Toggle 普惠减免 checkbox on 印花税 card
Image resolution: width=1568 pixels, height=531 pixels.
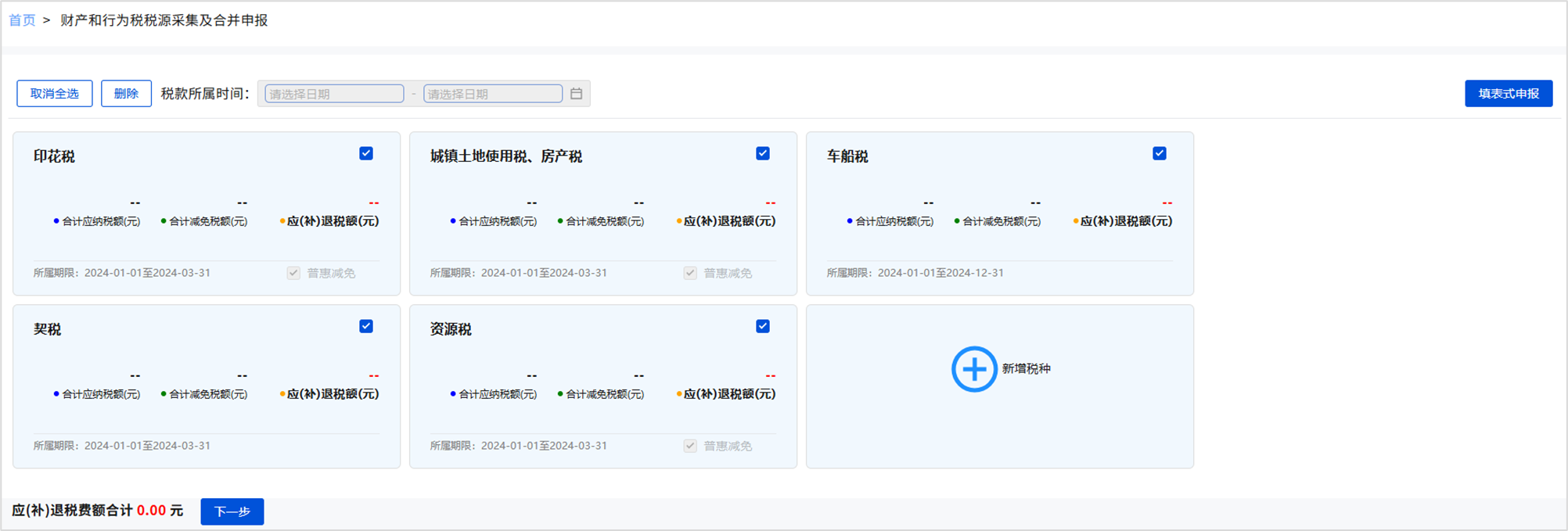294,273
